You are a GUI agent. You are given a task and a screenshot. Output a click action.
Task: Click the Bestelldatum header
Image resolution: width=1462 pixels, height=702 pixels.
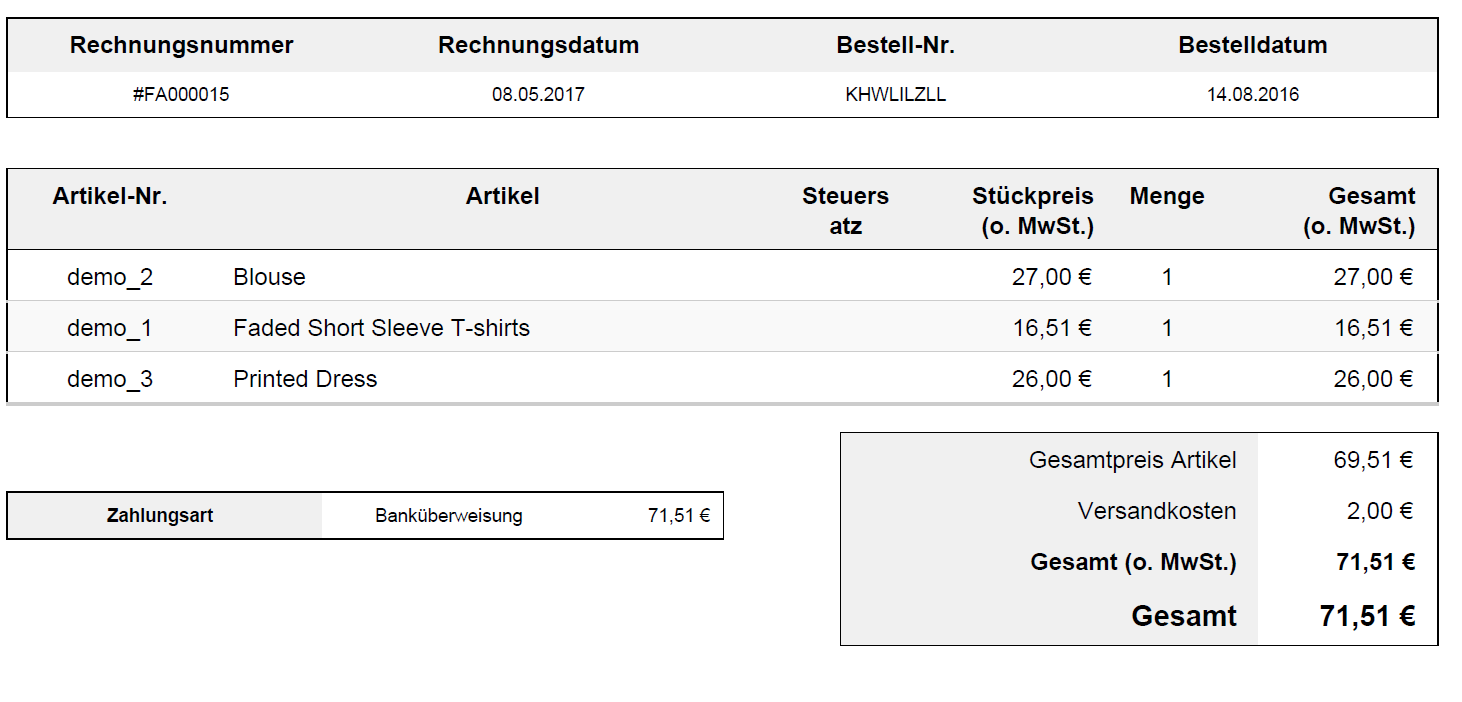click(1252, 45)
